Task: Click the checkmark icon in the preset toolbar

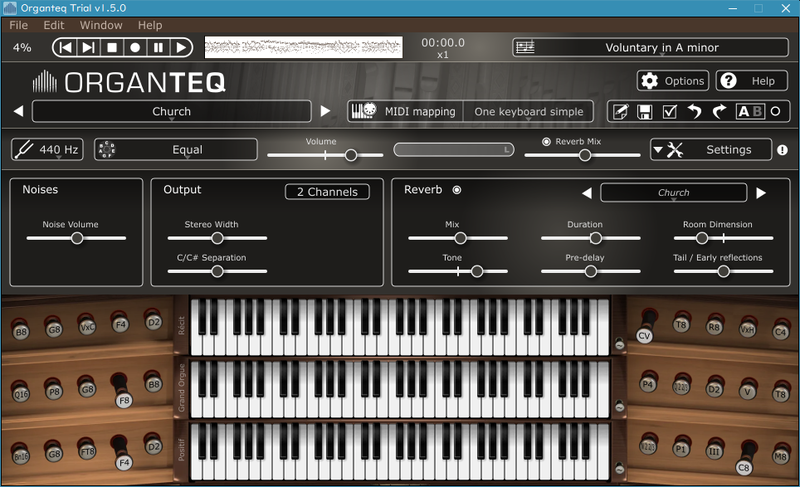Action: point(669,111)
